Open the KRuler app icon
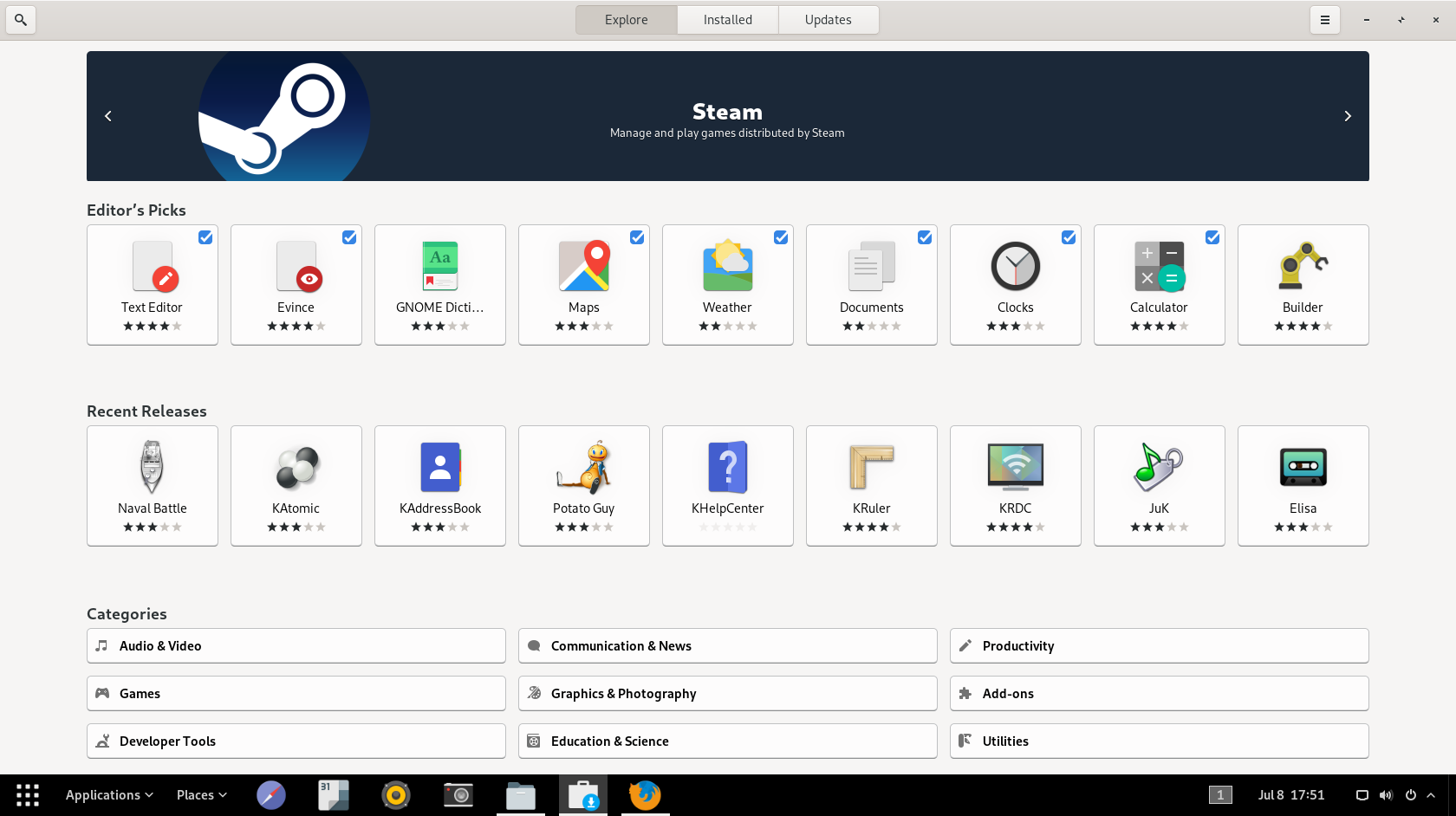Screen dimensions: 1456x816 click(x=872, y=467)
